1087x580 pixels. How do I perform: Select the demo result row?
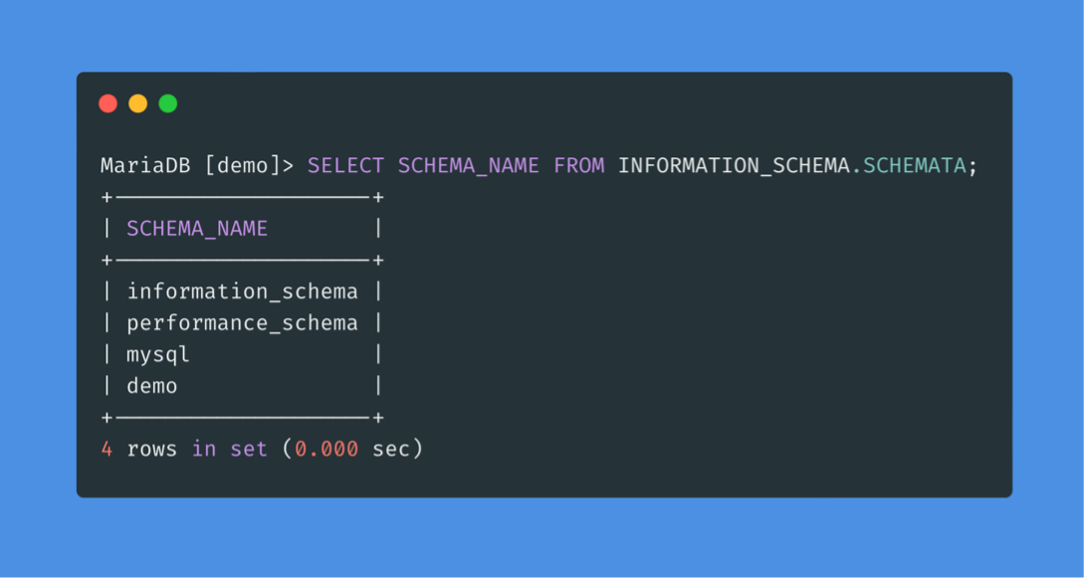tap(152, 386)
